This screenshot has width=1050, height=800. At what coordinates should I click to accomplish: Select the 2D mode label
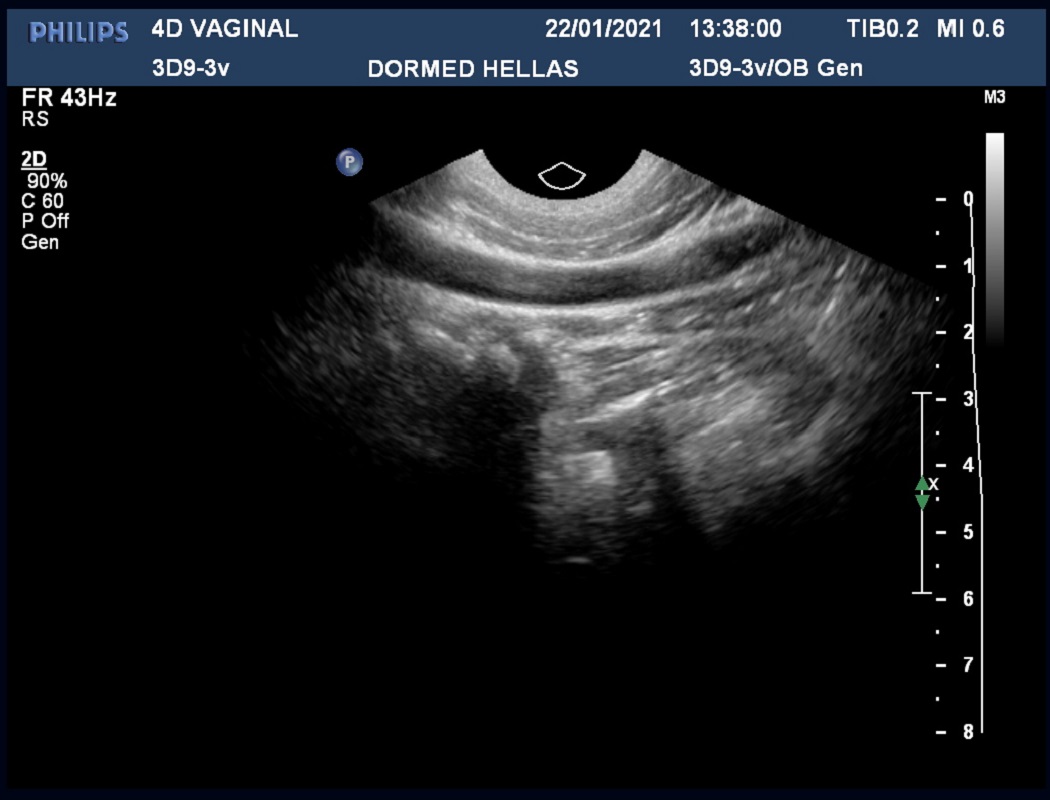click(x=34, y=160)
